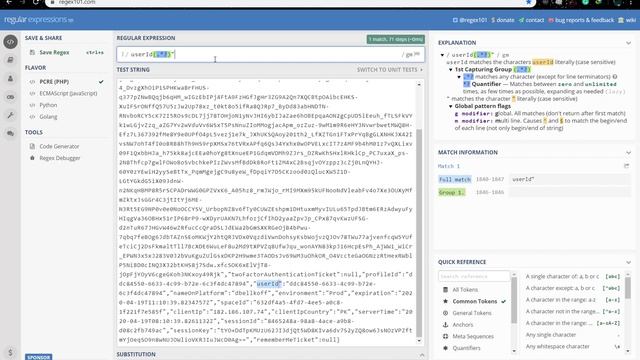640x360 pixels.
Task: Open Meta Sequences reference category
Action: (x=474, y=336)
